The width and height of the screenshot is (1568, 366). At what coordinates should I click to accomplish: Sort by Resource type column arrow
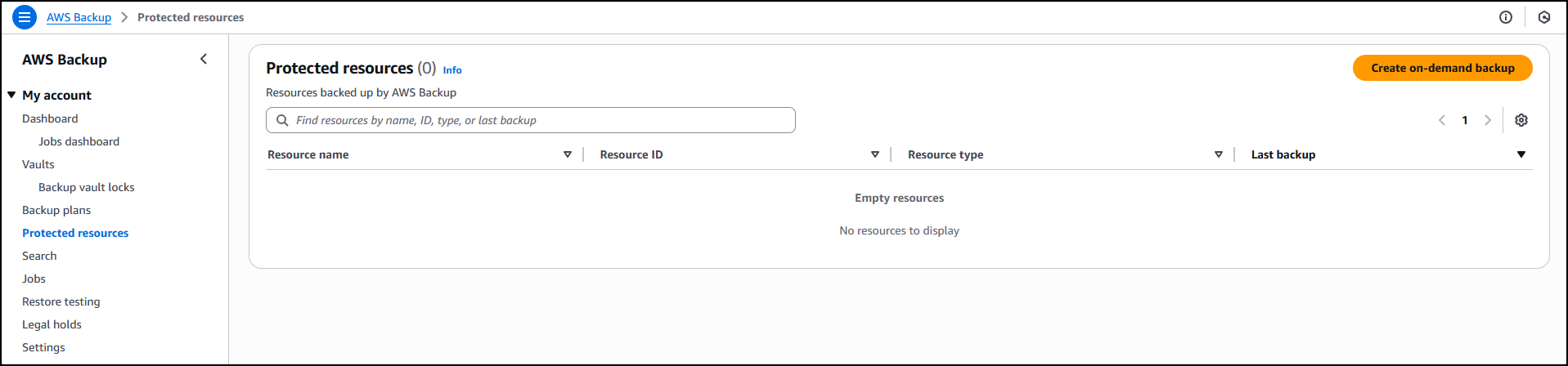pos(1218,154)
